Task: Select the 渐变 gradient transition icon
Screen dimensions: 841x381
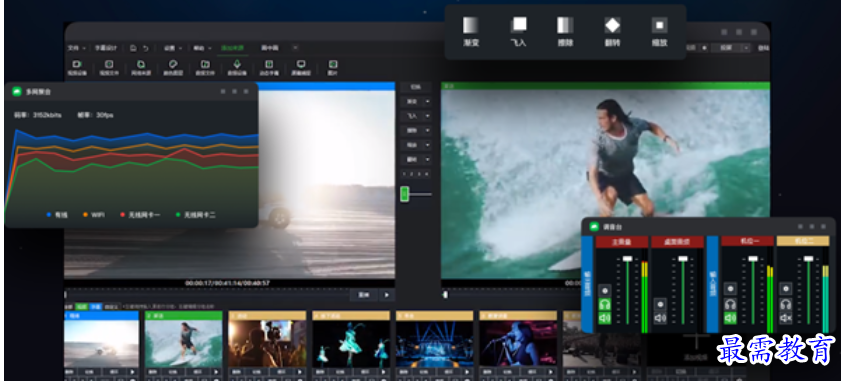Action: point(470,25)
